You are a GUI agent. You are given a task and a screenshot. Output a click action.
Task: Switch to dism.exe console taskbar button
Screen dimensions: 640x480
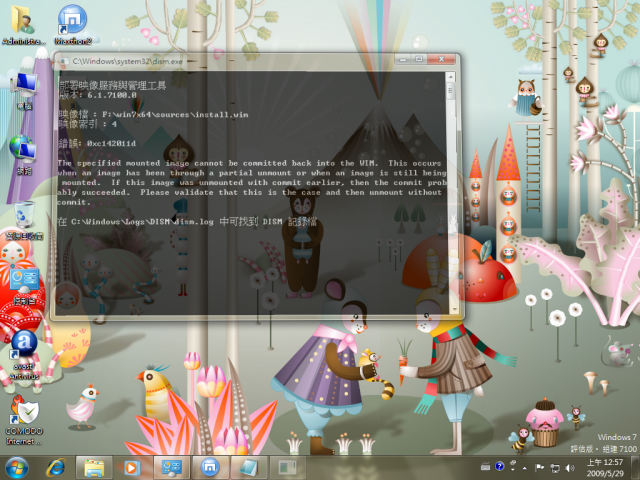(x=287, y=468)
